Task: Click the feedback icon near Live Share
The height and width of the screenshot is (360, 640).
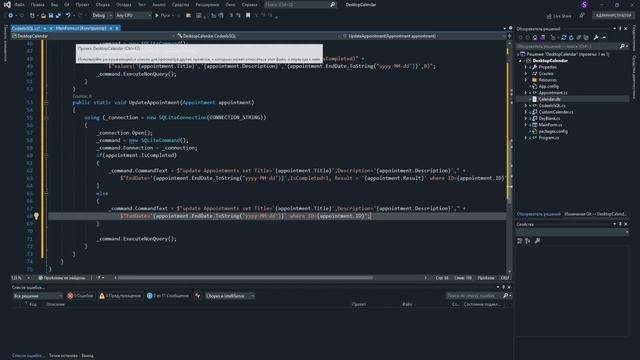Action: point(582,16)
